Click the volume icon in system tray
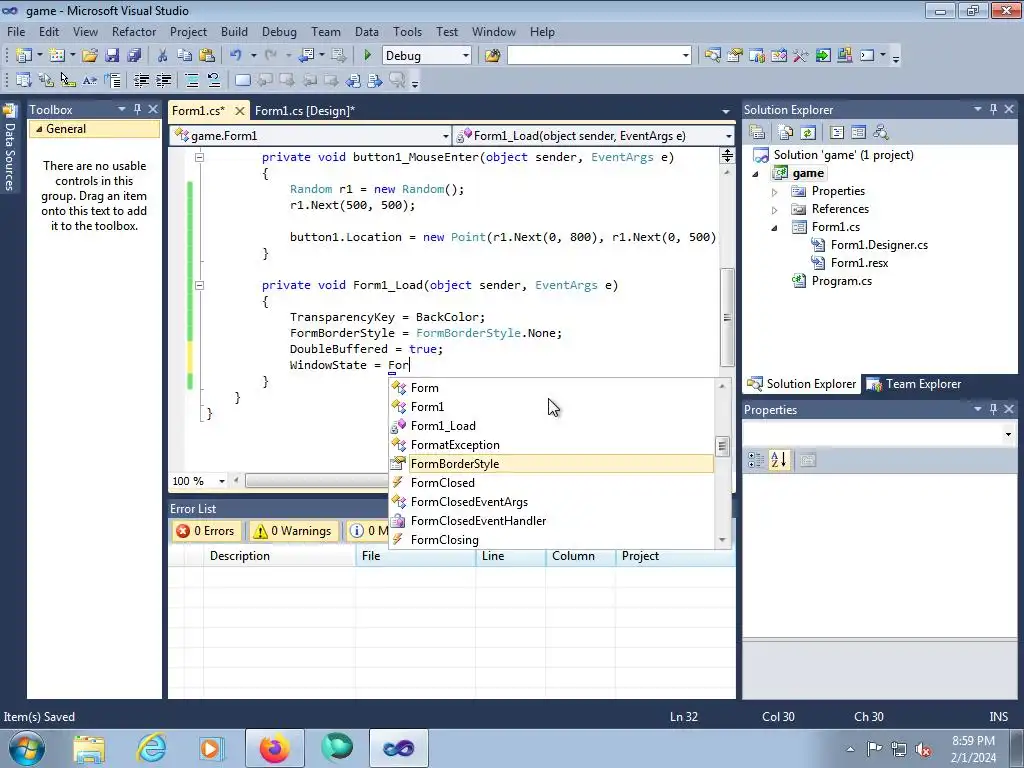1024x768 pixels. point(923,750)
